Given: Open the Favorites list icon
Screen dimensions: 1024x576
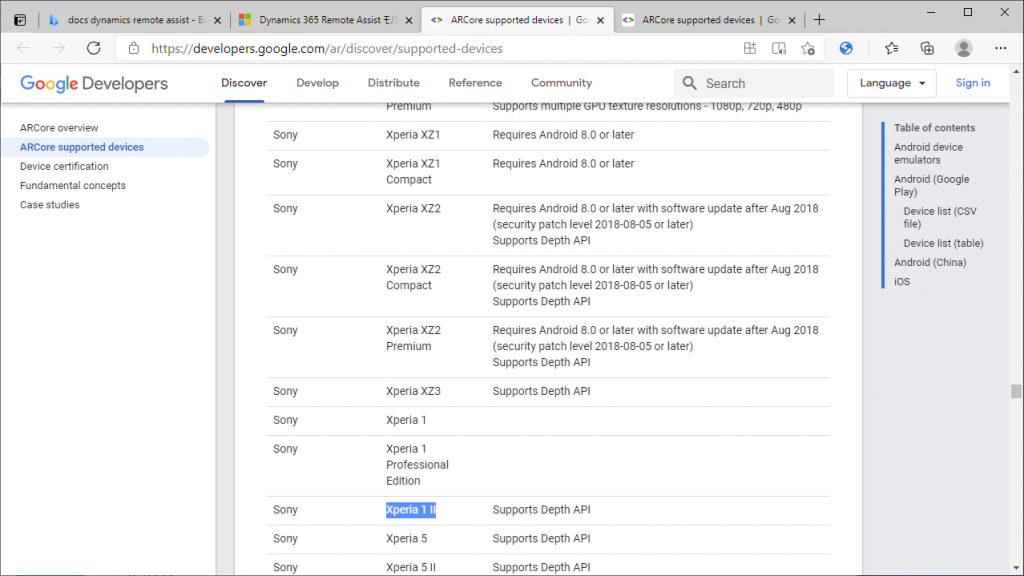Looking at the screenshot, I should (891, 48).
